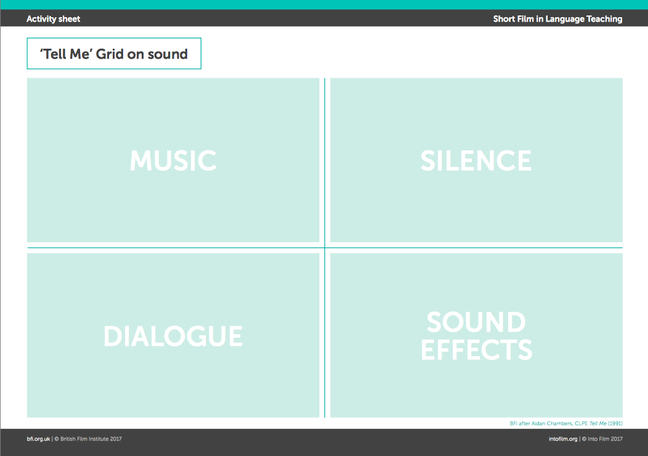Click 'Short Film in Language Teaching' header
Screen dimensions: 648x456
tap(557, 19)
